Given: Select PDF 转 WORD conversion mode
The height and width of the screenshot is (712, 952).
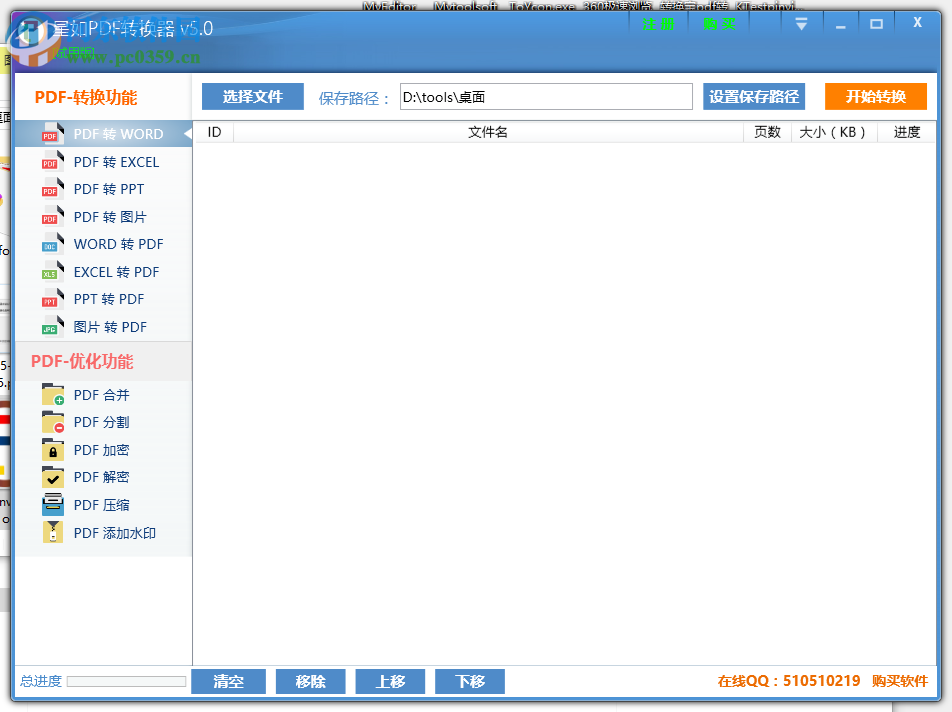Looking at the screenshot, I should (x=103, y=134).
